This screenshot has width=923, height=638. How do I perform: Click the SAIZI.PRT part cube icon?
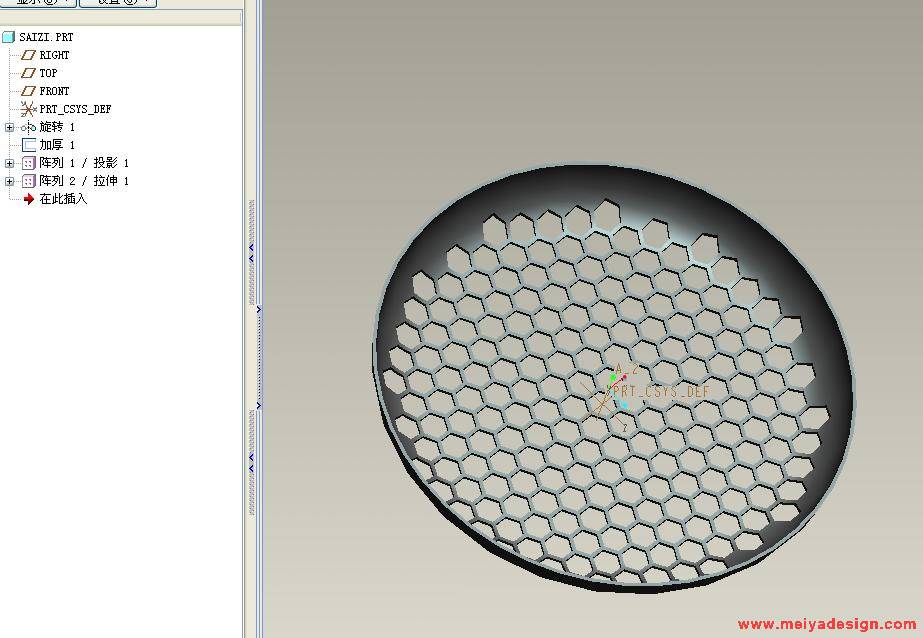(x=8, y=37)
